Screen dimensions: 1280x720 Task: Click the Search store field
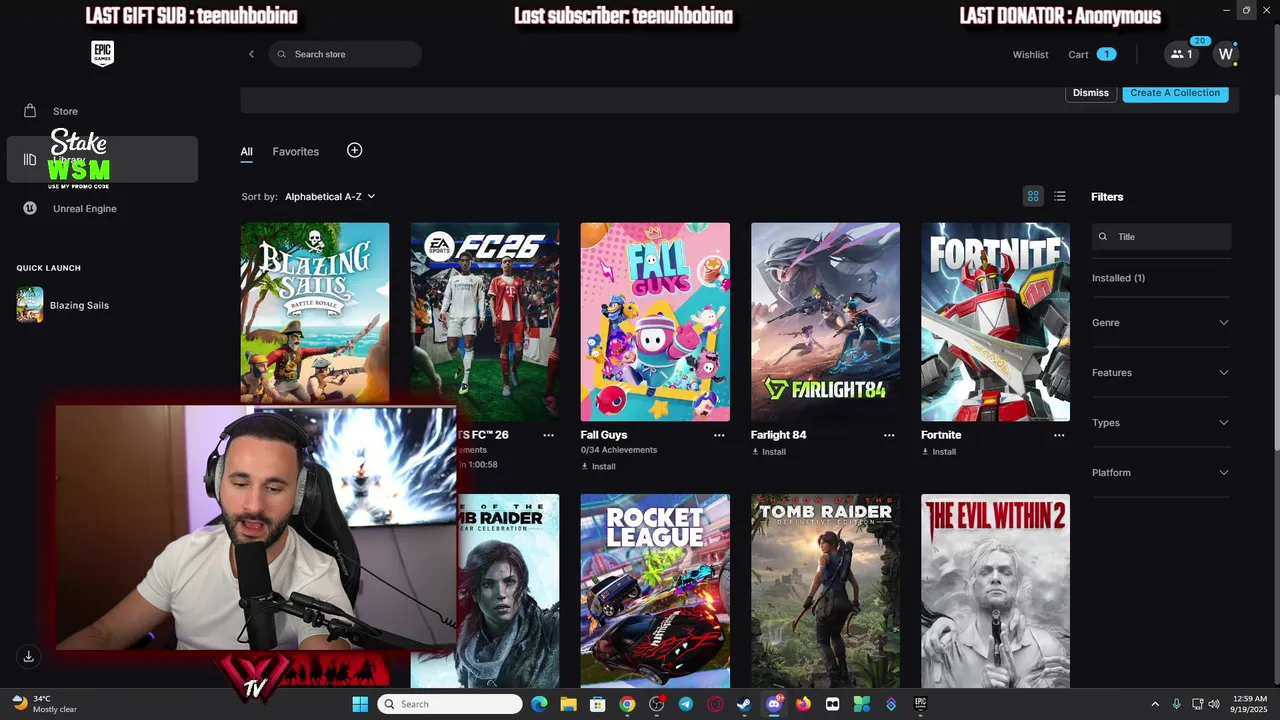click(345, 54)
